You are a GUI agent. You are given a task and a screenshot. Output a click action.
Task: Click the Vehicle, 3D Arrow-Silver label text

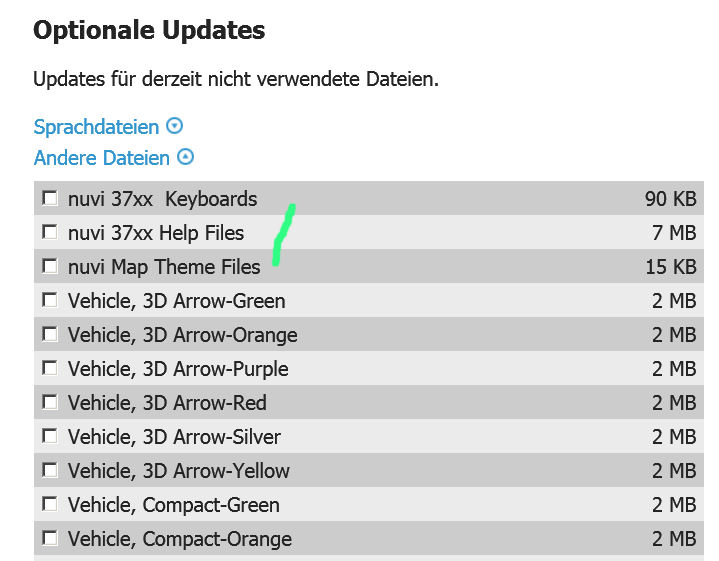[174, 437]
